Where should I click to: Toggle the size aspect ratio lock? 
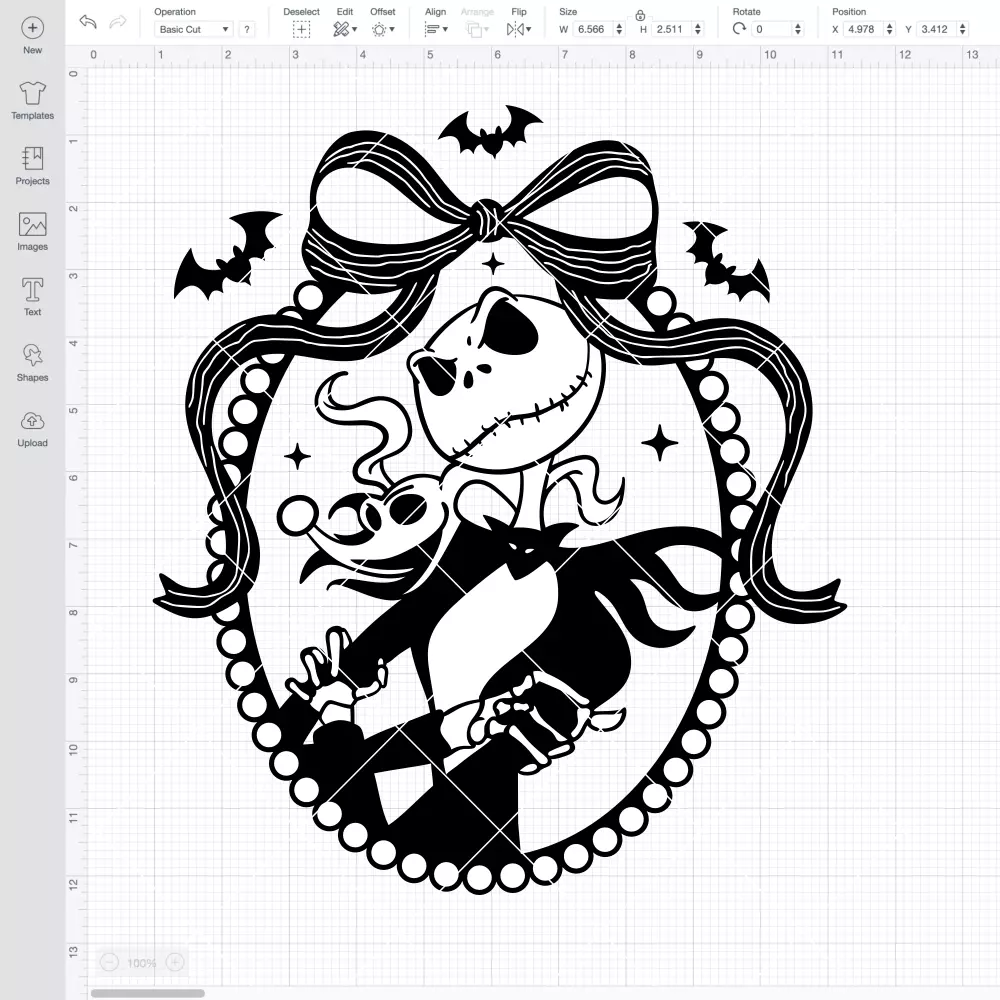click(x=640, y=15)
